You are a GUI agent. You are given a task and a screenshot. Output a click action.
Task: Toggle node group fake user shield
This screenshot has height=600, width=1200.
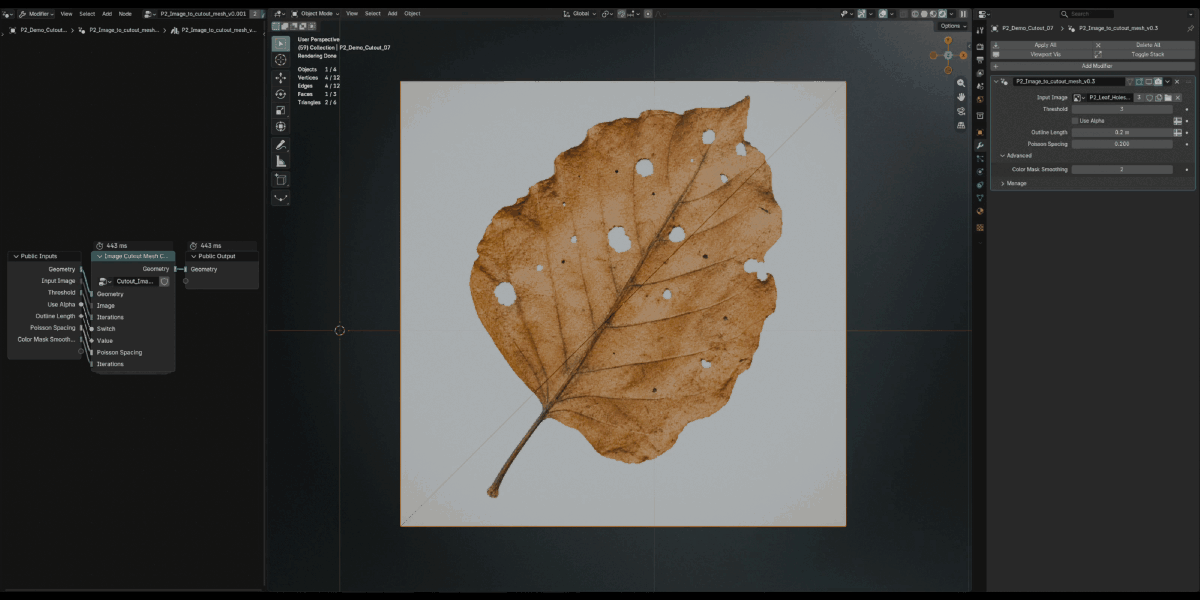click(164, 281)
